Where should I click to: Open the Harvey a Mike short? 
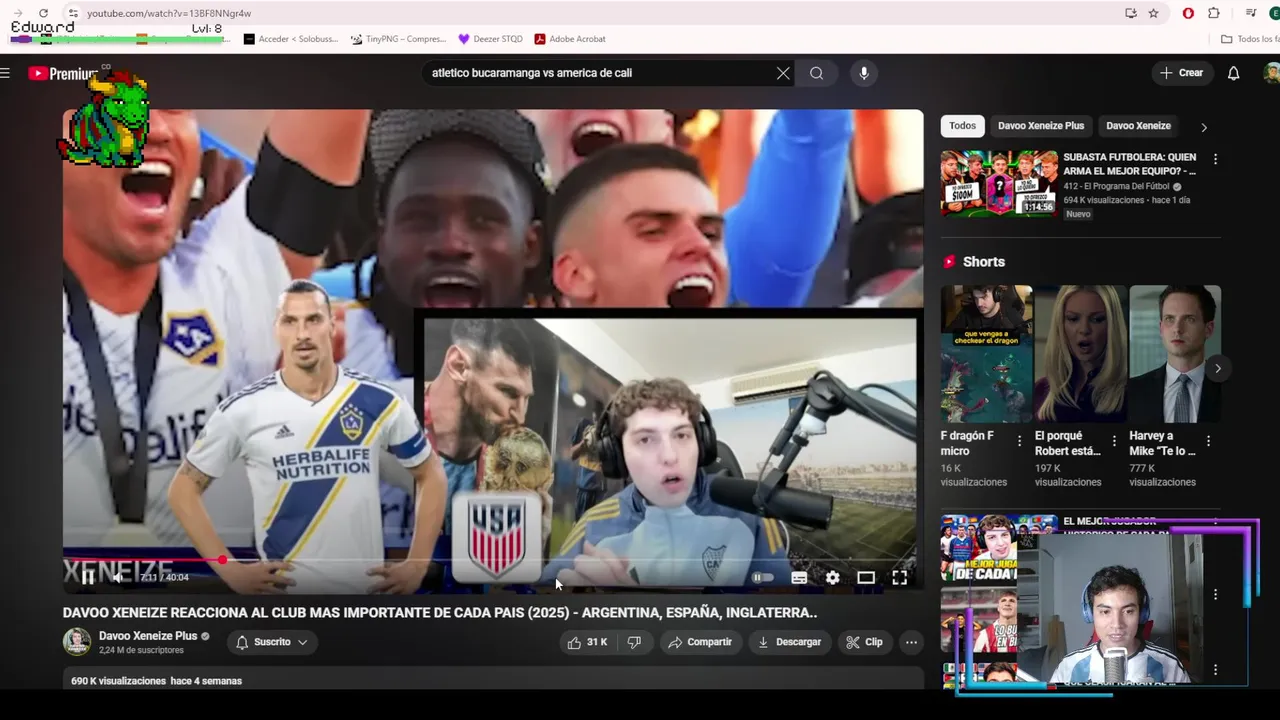pos(1175,353)
